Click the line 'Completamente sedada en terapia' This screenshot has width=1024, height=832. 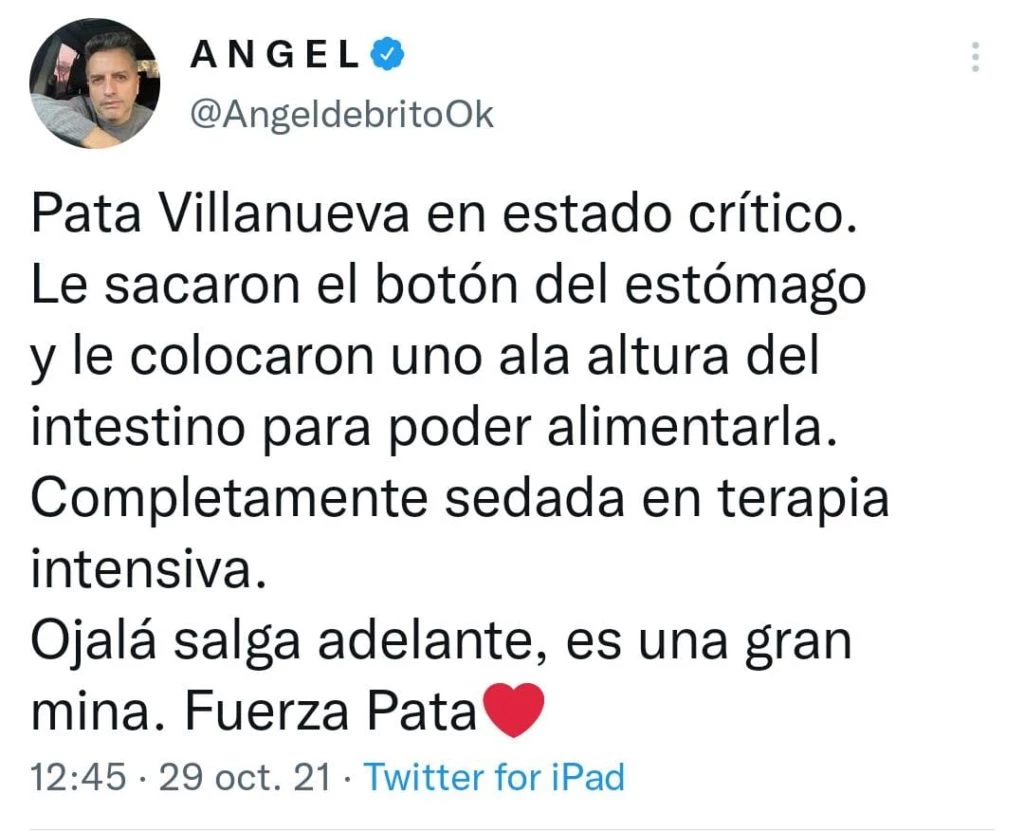(460, 500)
